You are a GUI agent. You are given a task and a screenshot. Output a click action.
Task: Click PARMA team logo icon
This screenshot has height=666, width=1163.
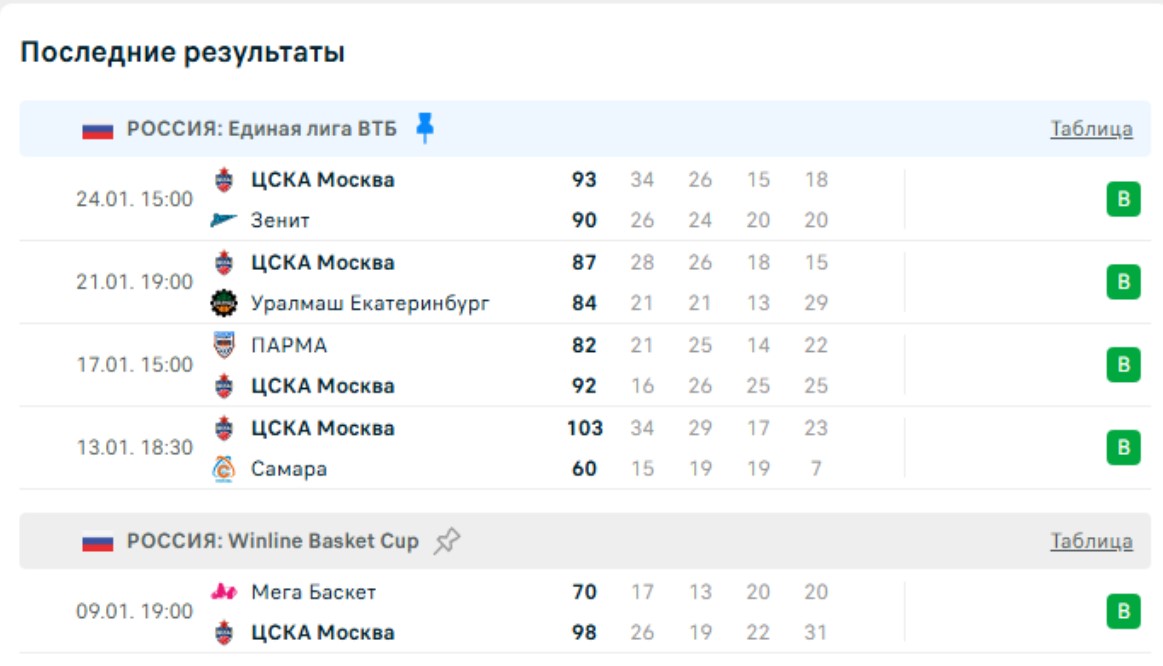click(x=224, y=345)
